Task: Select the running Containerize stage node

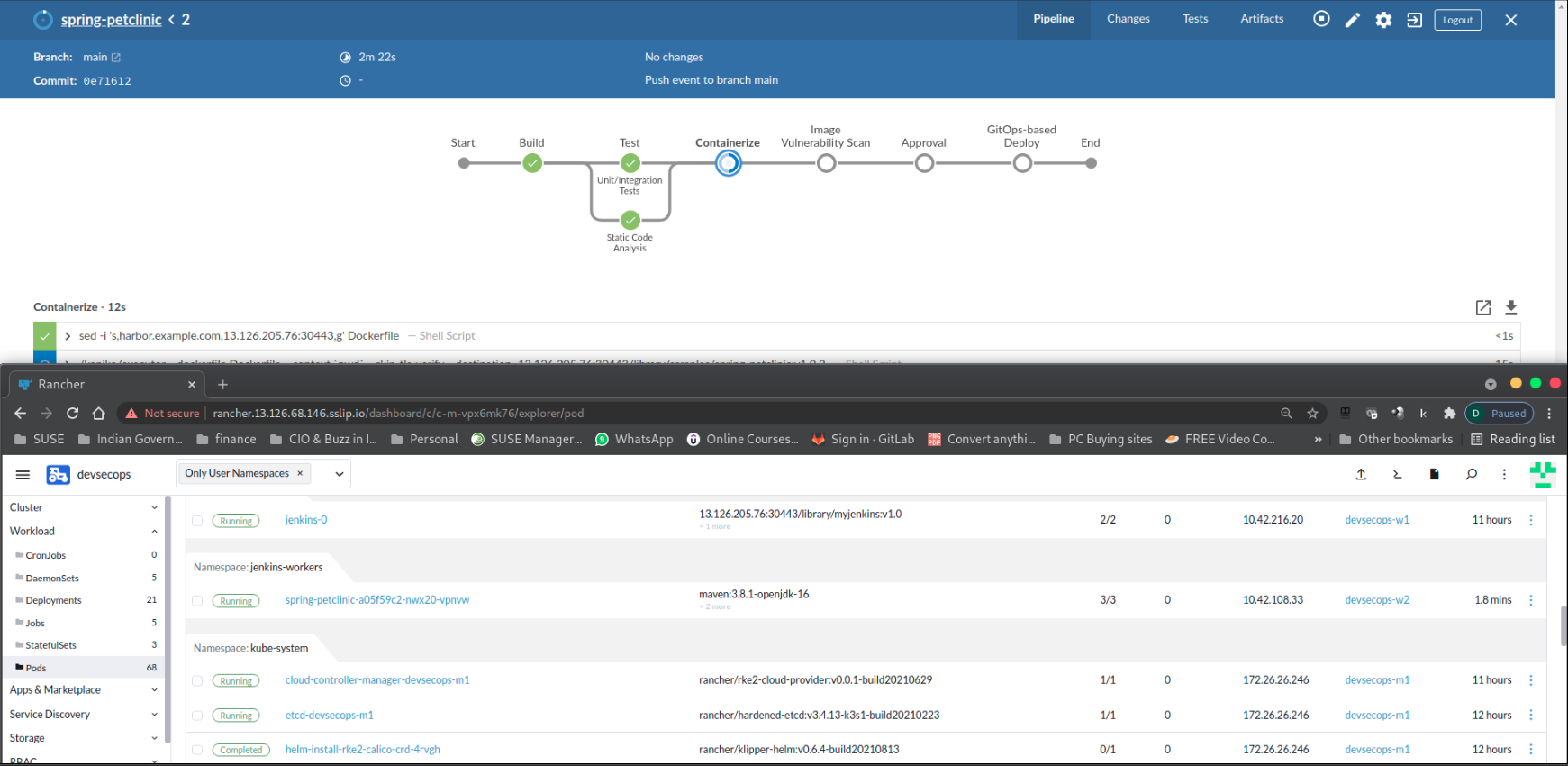Action: pyautogui.click(x=729, y=163)
